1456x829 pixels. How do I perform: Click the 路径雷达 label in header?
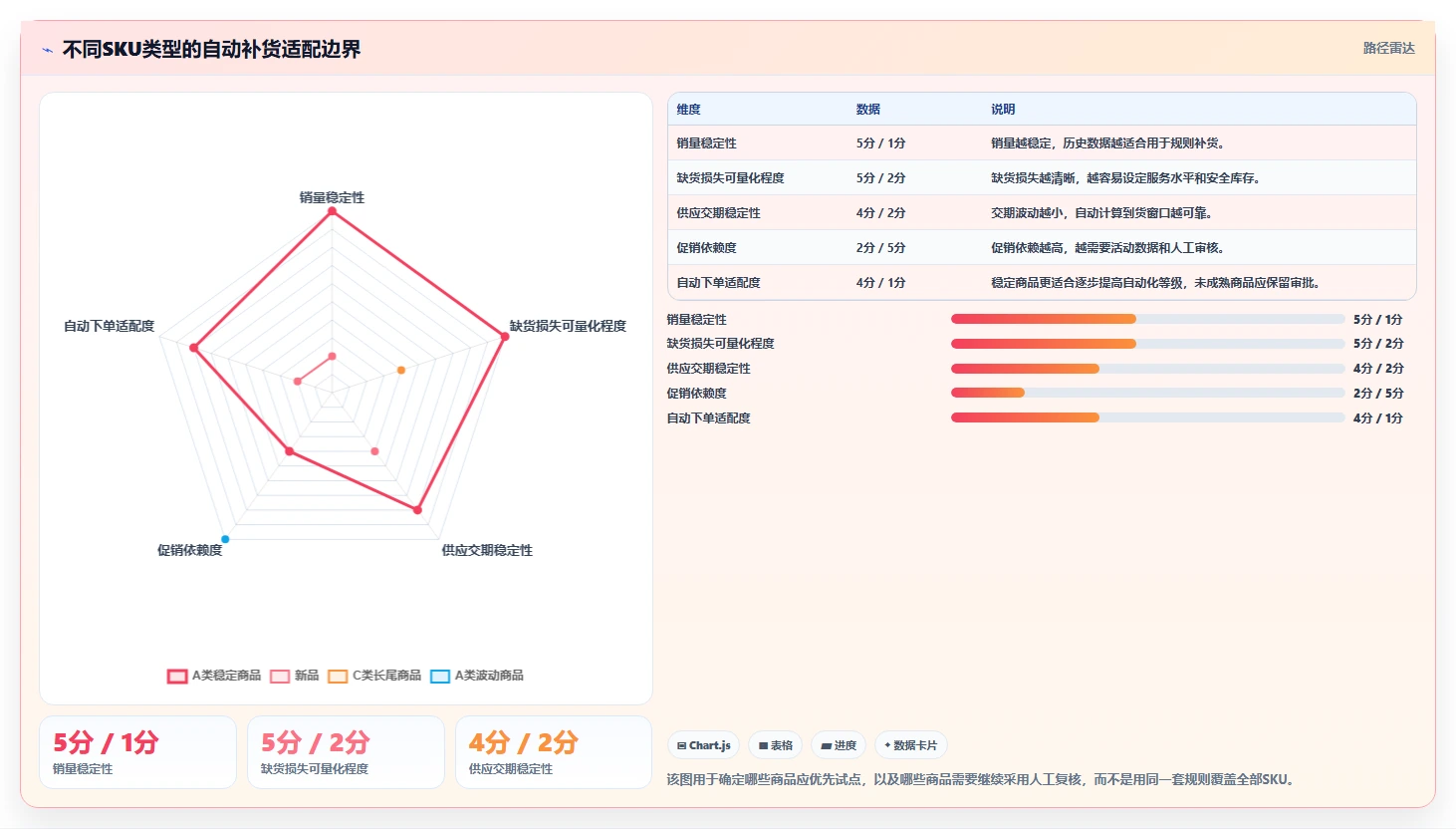coord(1388,48)
